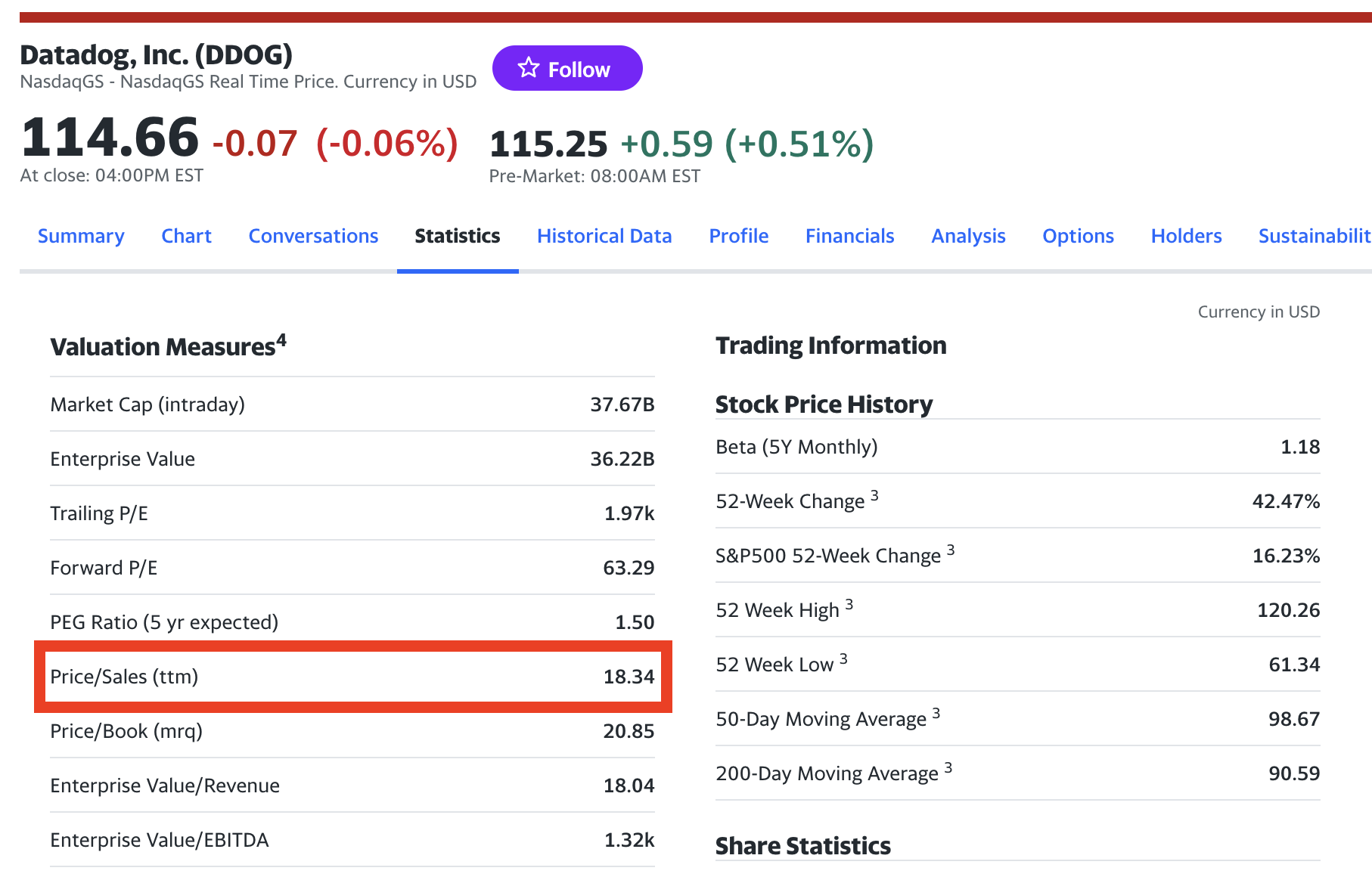This screenshot has height=877, width=1372.
Task: Click the Valuation Measures heading
Action: (168, 346)
